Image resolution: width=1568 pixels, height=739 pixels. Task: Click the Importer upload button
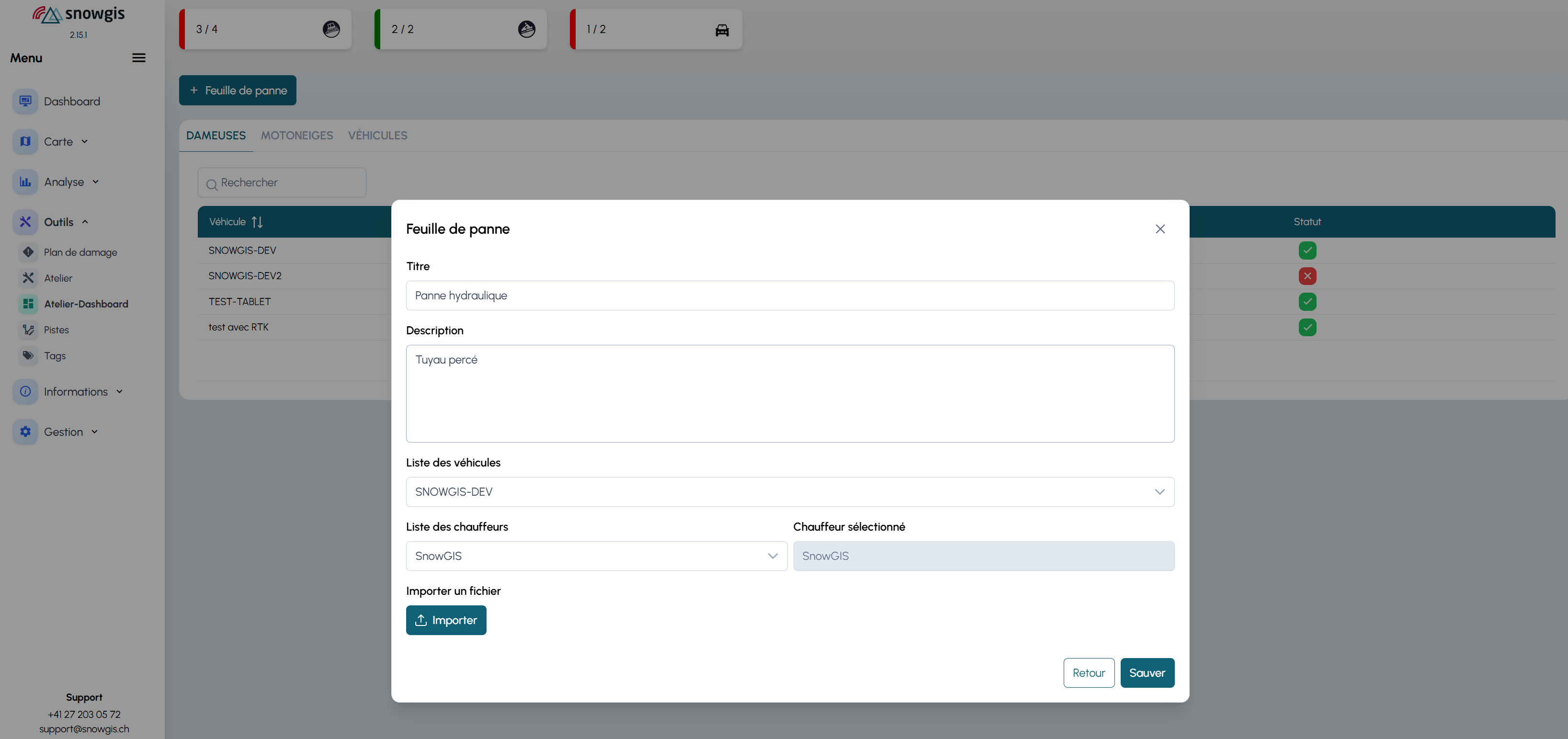pyautogui.click(x=445, y=620)
